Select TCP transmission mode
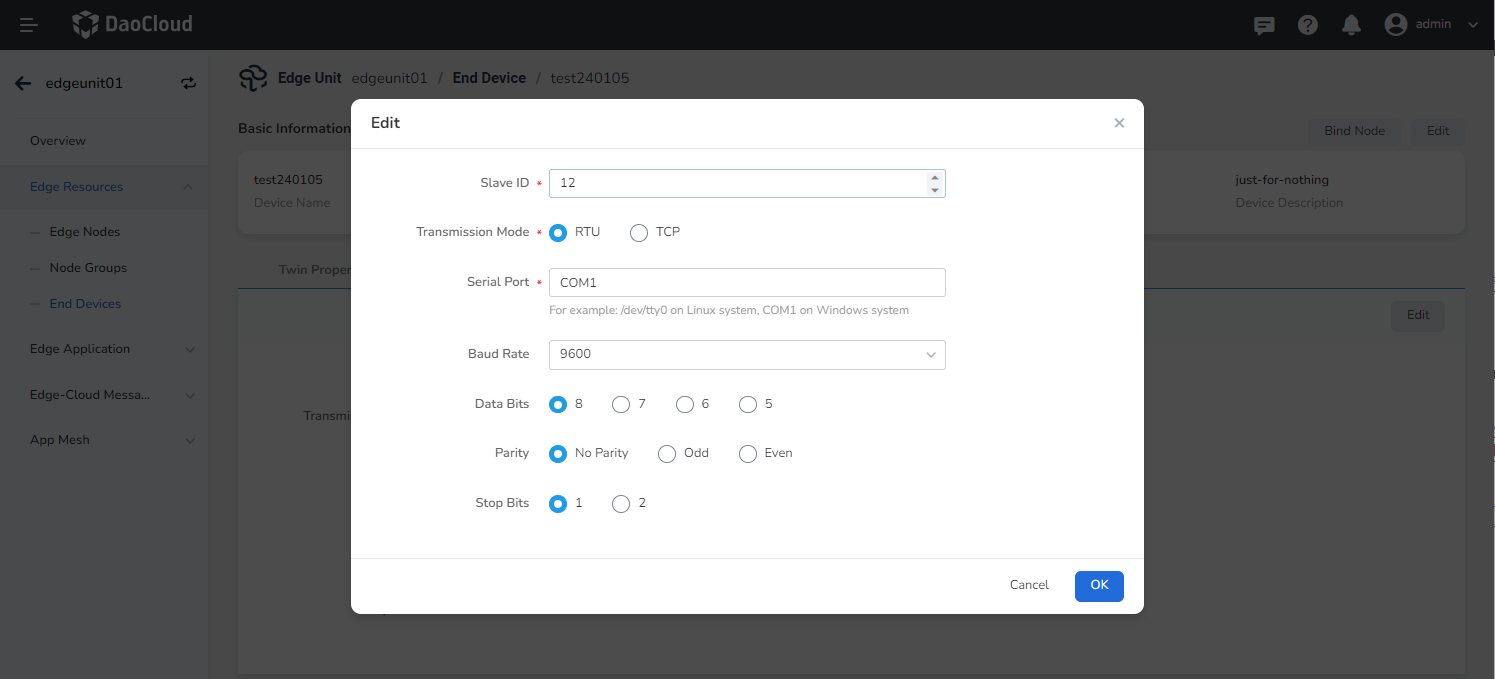This screenshot has width=1495, height=679. [639, 232]
